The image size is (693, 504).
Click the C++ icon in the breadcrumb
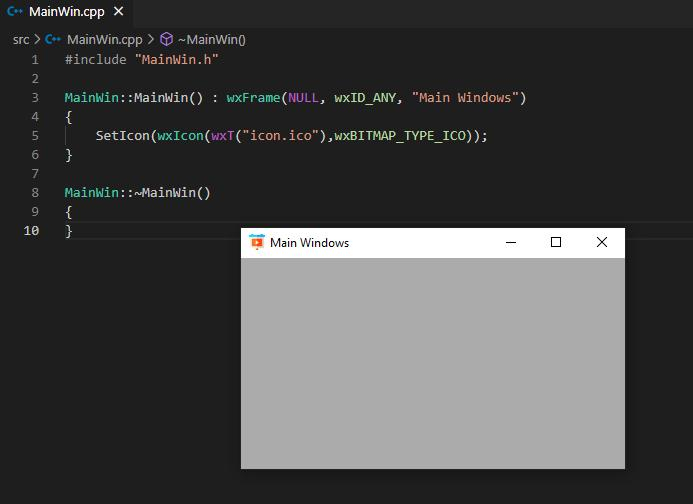(x=53, y=39)
